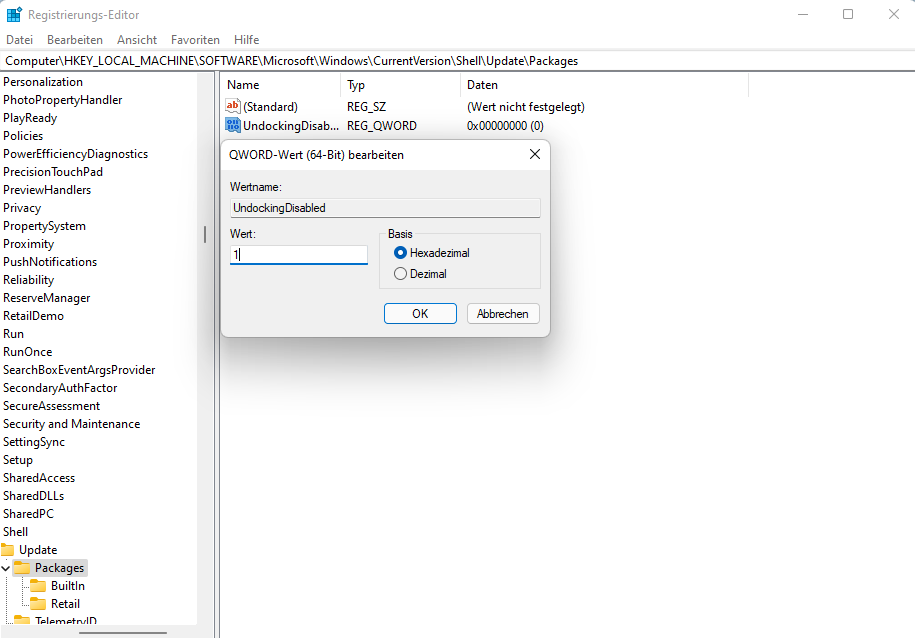The image size is (915, 638).
Task: Select the Hexadezimal radio button
Action: pos(400,253)
